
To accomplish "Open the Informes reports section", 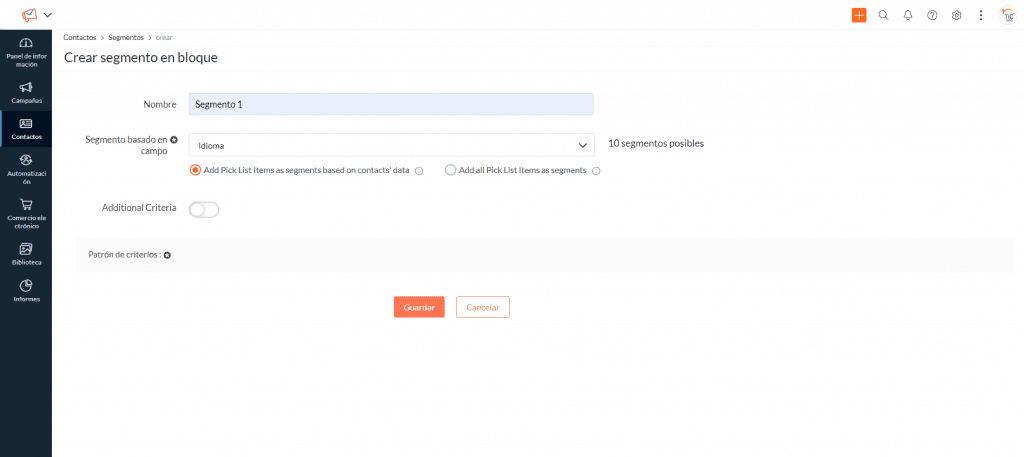I will tap(26, 291).
